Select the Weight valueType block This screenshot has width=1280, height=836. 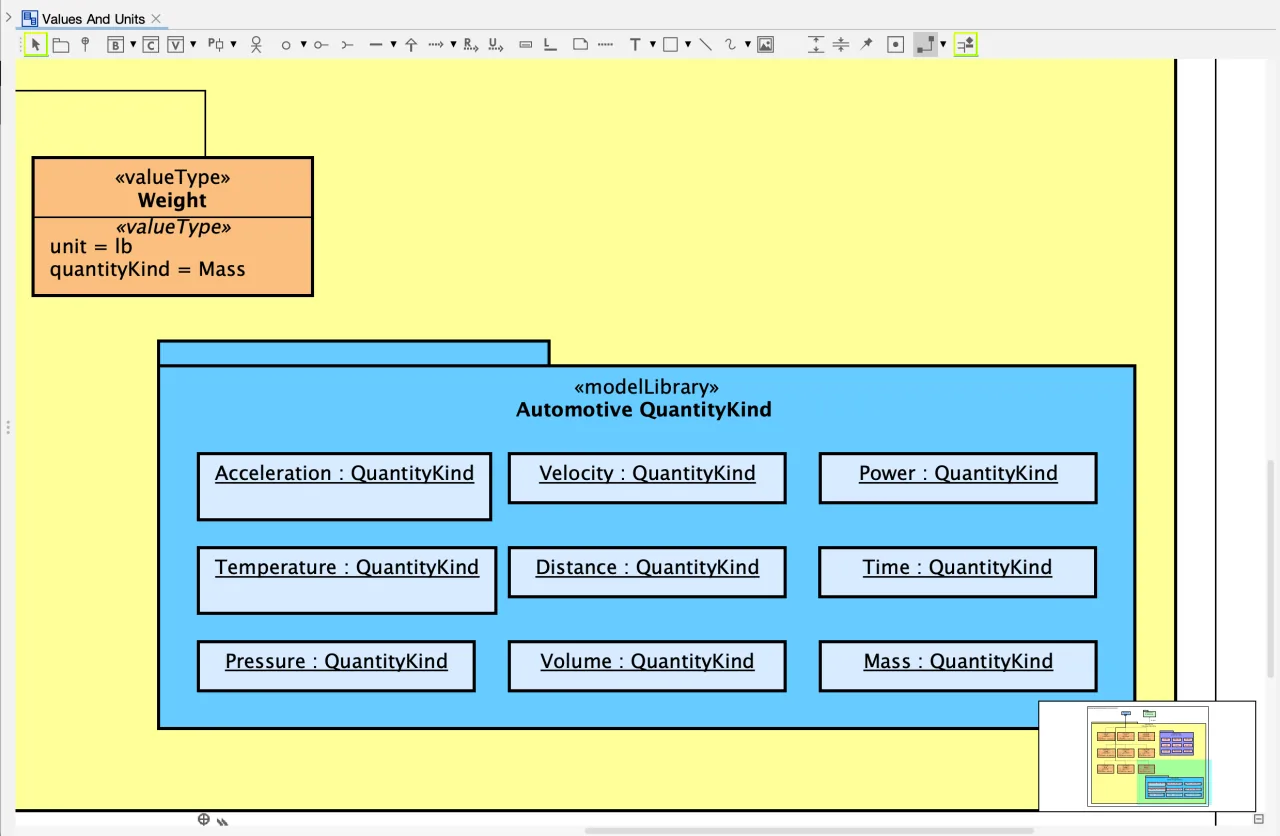pos(173,227)
